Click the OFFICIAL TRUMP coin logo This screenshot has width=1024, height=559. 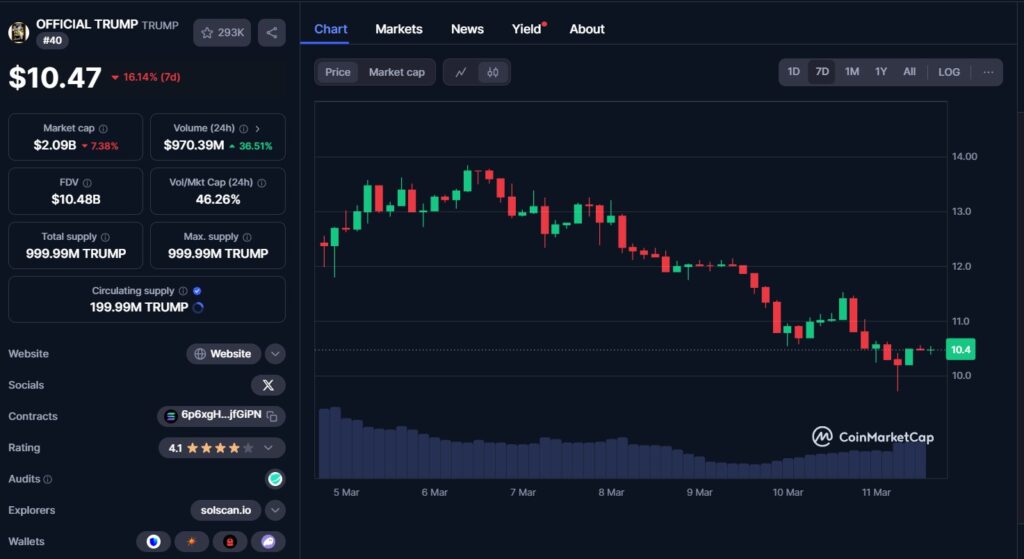point(18,32)
